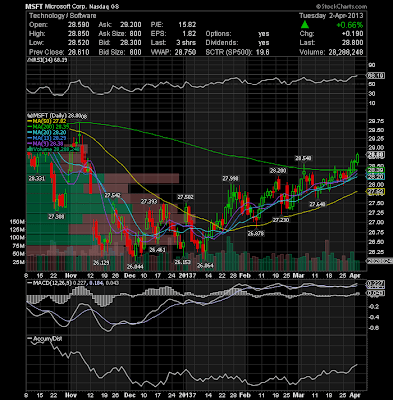Click the cyan MA(20) 28.20 legend entry
The image size is (393, 400).
[47, 133]
